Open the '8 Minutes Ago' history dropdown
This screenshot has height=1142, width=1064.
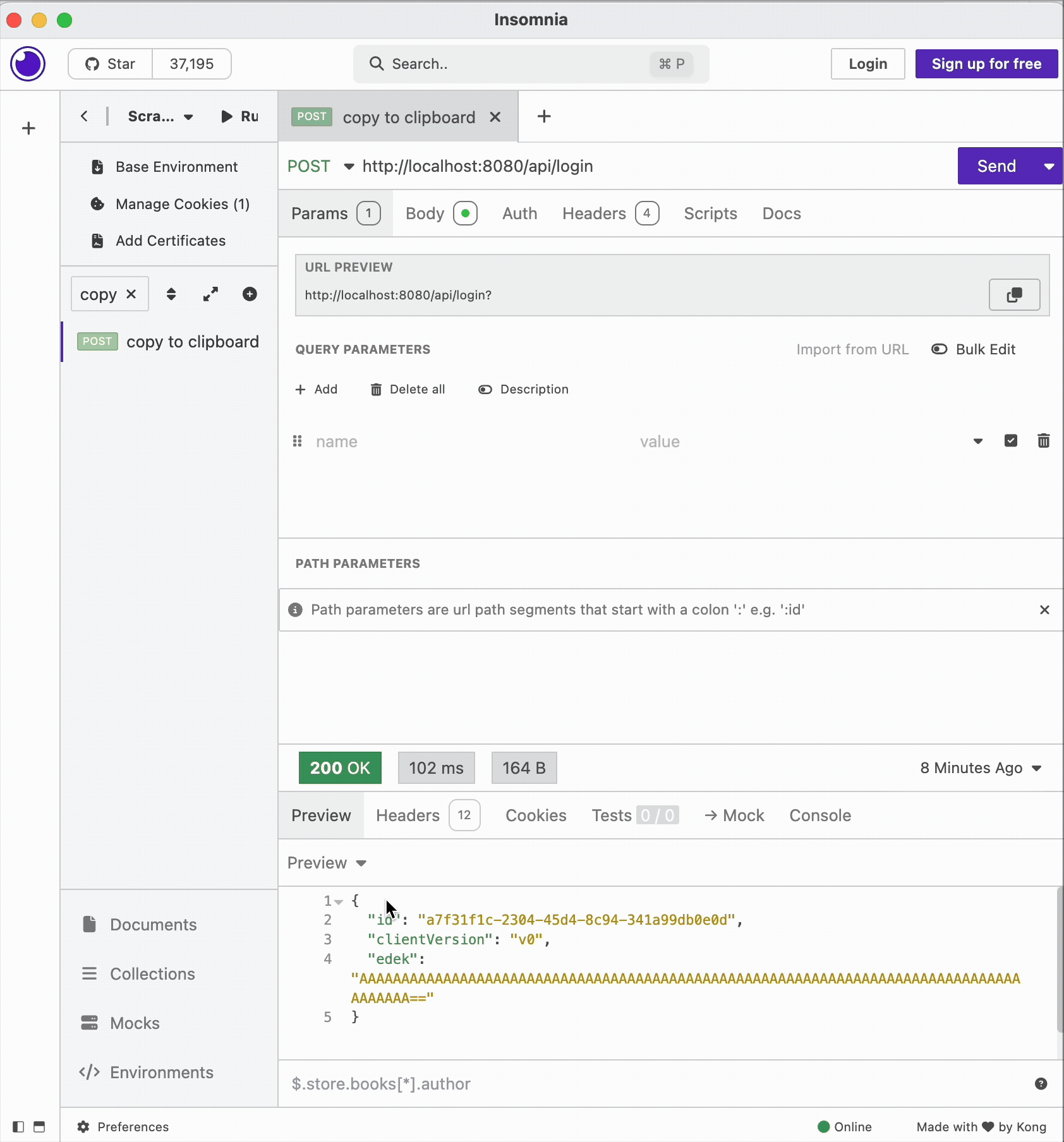[x=981, y=768]
